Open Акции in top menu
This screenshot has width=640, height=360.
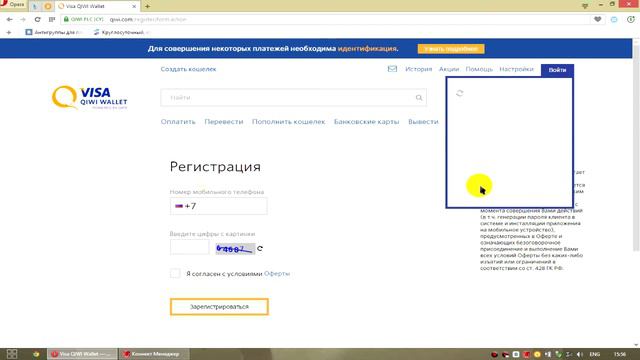click(449, 69)
